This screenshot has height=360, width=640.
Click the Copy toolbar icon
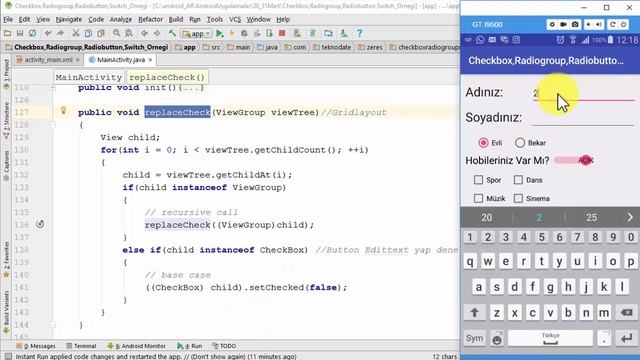coord(88,33)
